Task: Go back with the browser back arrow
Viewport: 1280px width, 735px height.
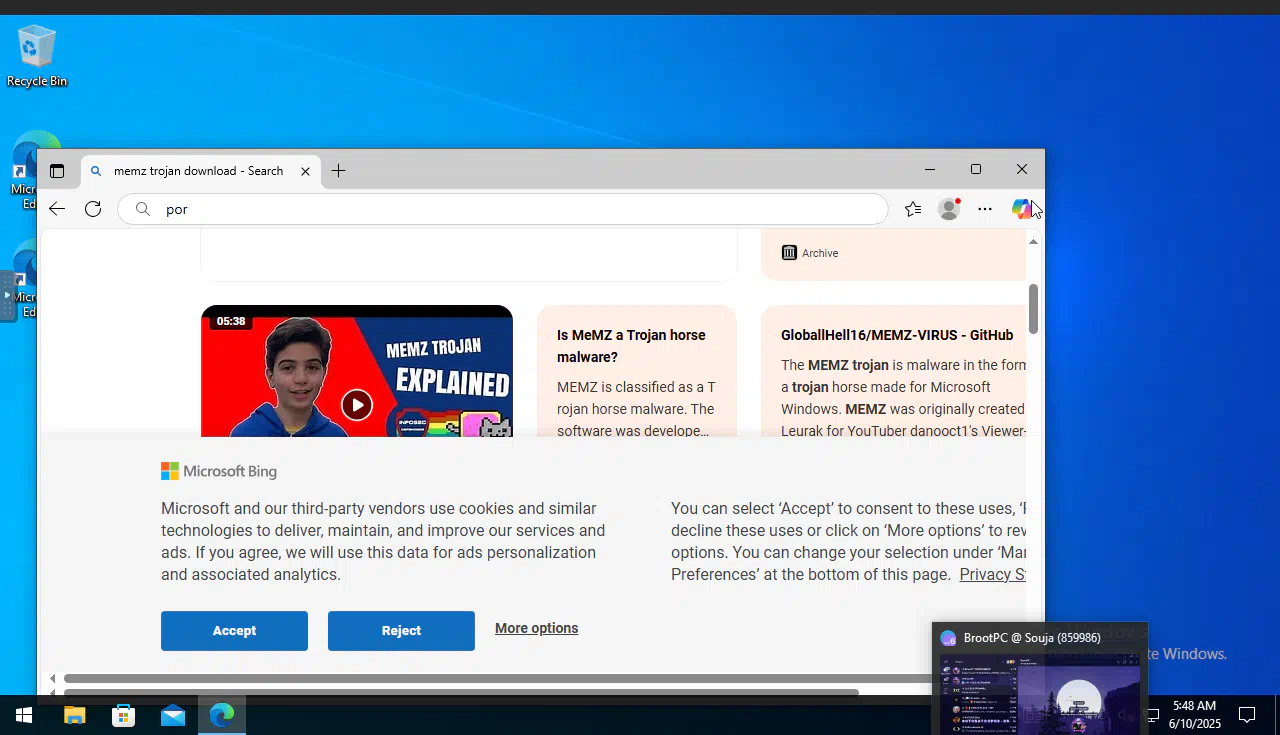Action: (57, 209)
